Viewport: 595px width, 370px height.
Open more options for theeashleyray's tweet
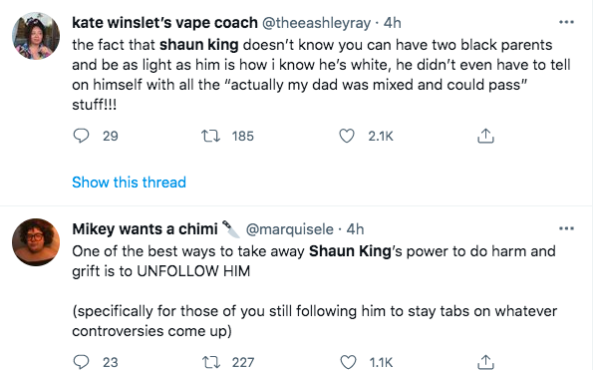566,22
